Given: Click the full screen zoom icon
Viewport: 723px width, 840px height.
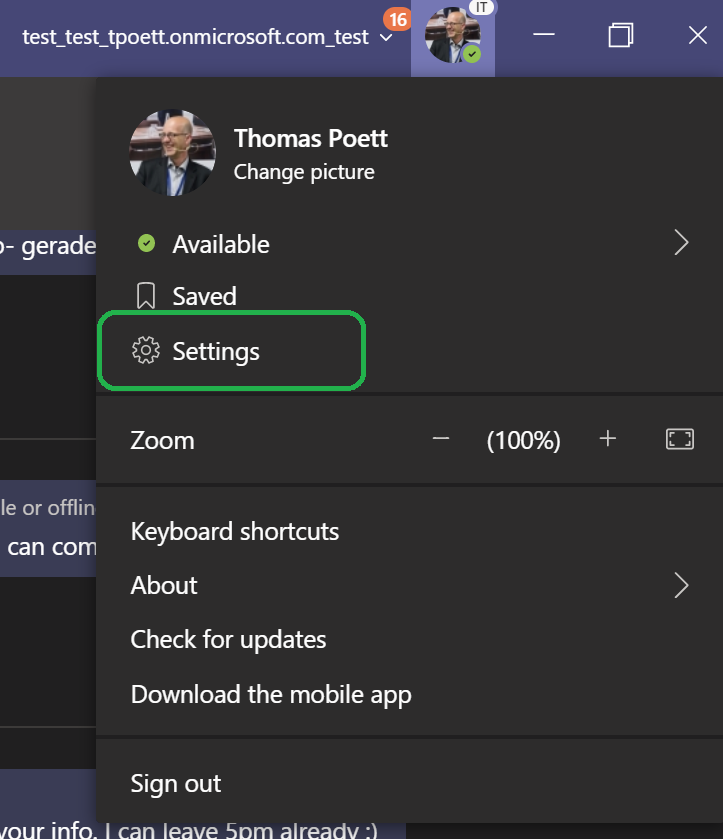Looking at the screenshot, I should click(679, 439).
